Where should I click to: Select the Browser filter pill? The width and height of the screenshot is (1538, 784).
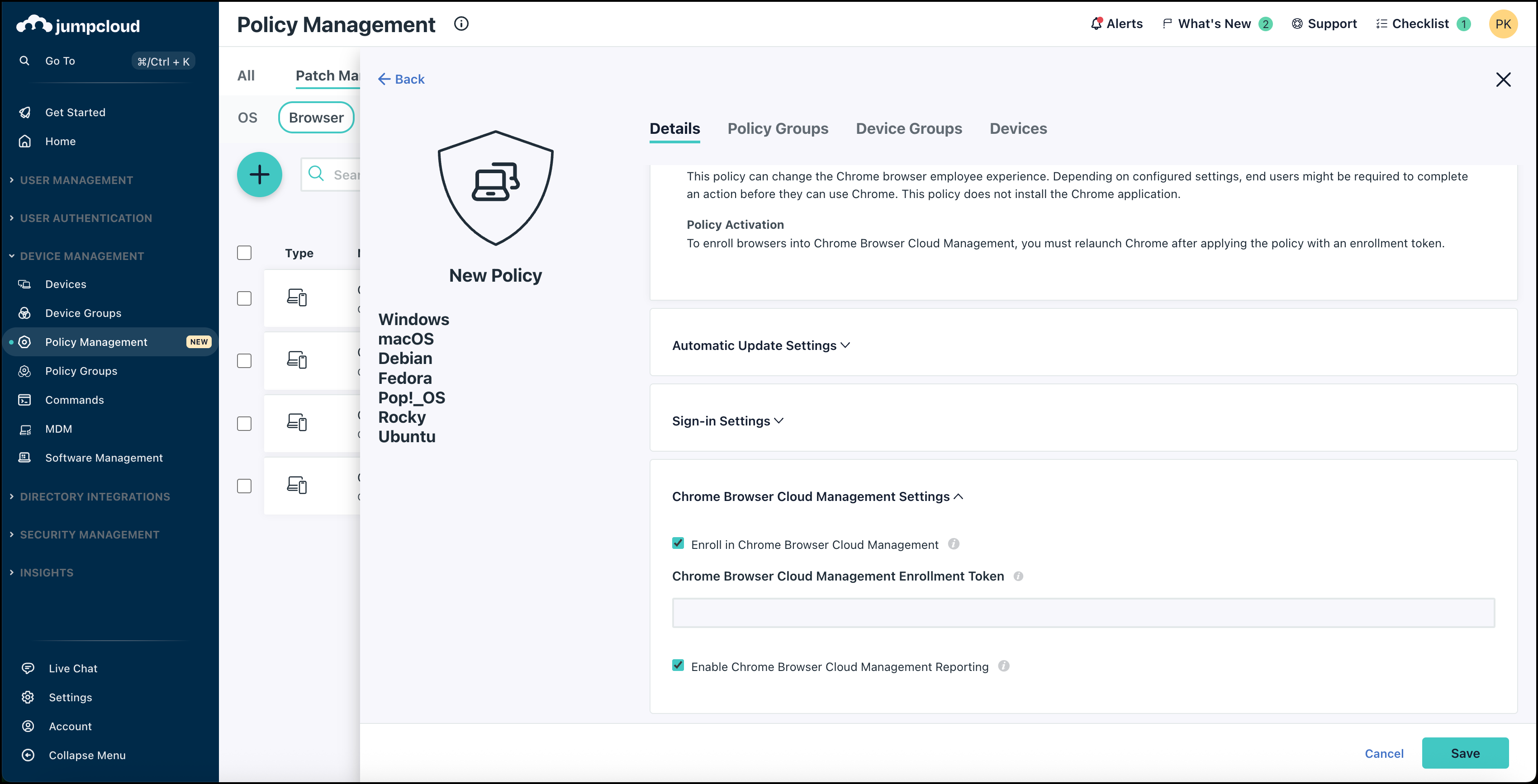pos(317,118)
